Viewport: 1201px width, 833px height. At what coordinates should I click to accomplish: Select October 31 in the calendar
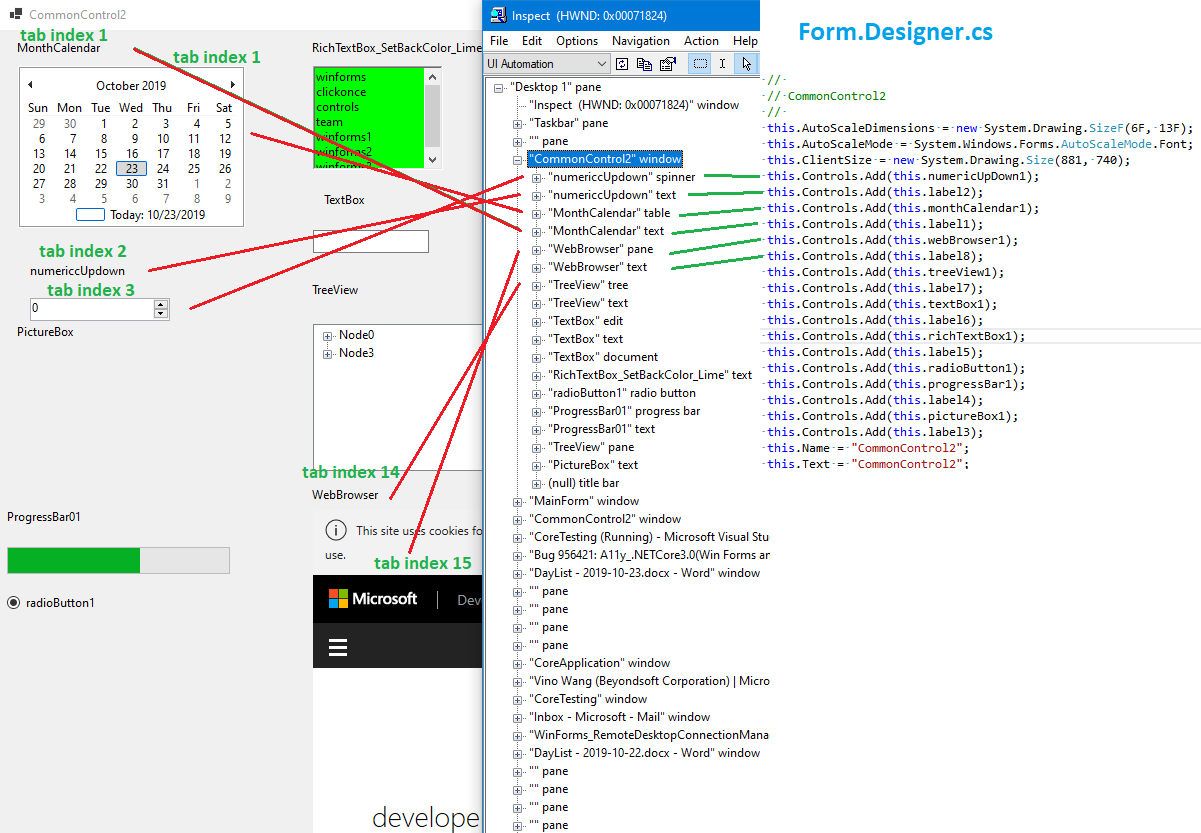point(163,184)
